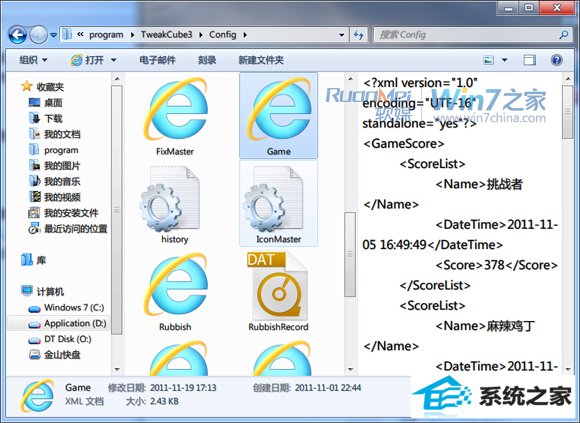Open the recent pages dropdown arrow

coord(53,35)
